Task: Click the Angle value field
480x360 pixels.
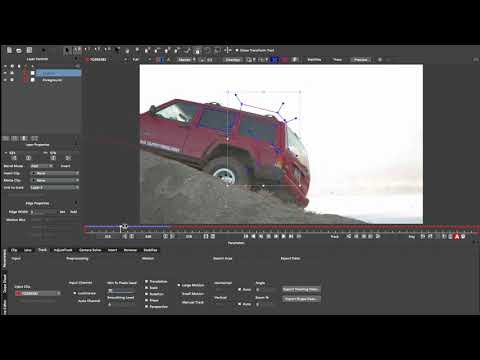Action: coord(266,290)
